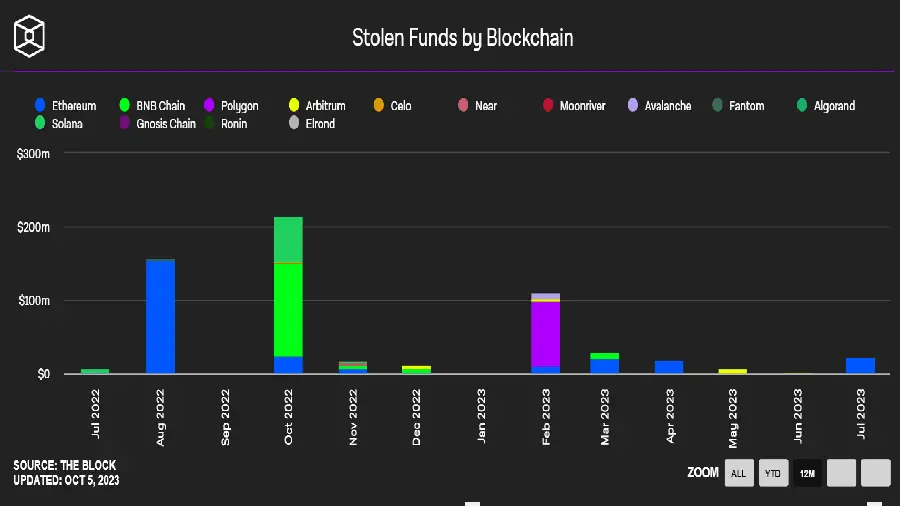Set zoom range to ALL

(739, 473)
